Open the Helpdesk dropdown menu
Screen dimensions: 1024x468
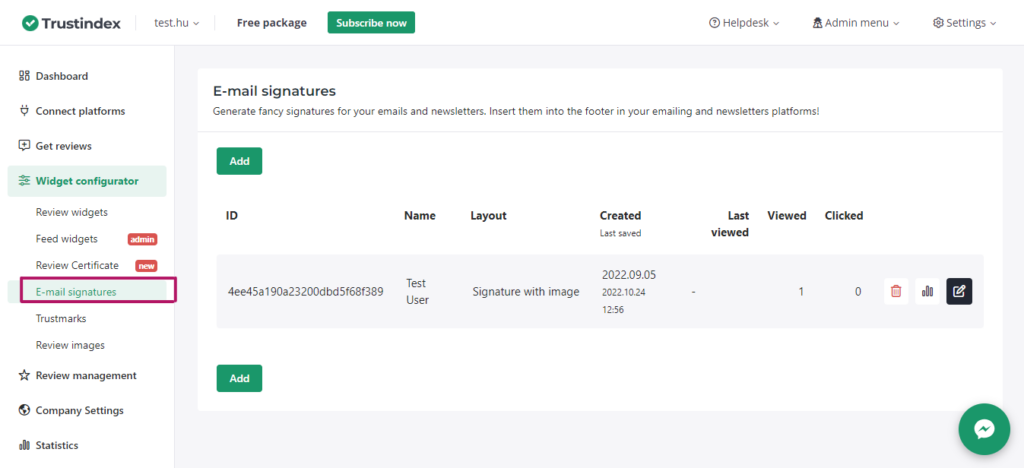point(744,23)
